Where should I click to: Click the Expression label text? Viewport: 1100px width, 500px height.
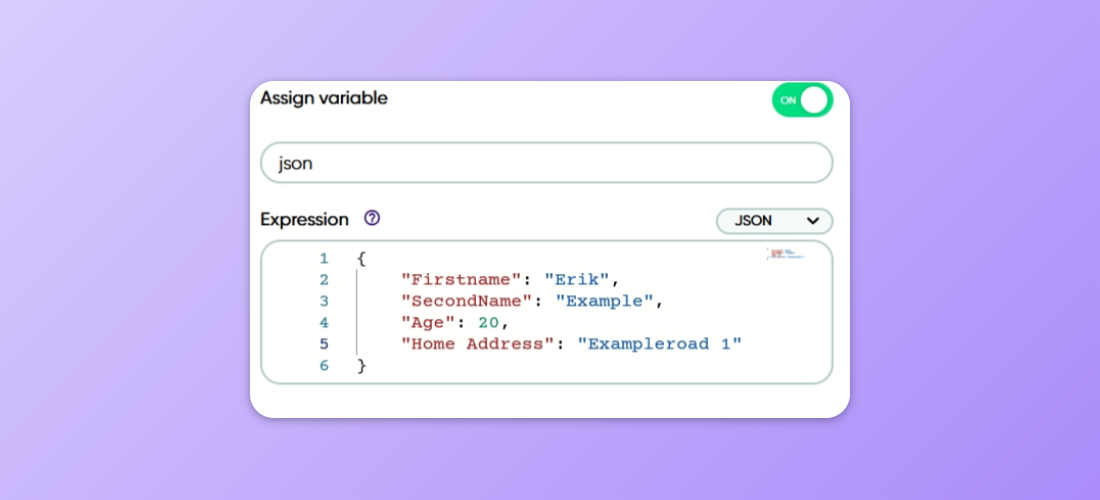pyautogui.click(x=304, y=219)
